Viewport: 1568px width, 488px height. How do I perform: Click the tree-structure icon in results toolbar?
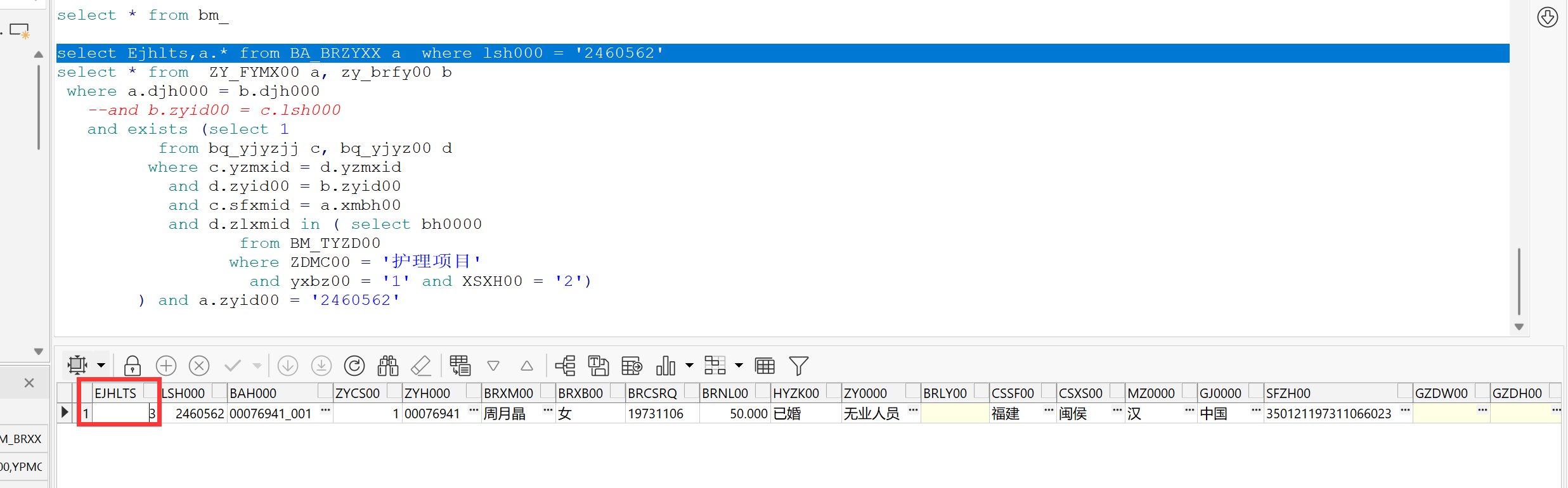click(565, 366)
